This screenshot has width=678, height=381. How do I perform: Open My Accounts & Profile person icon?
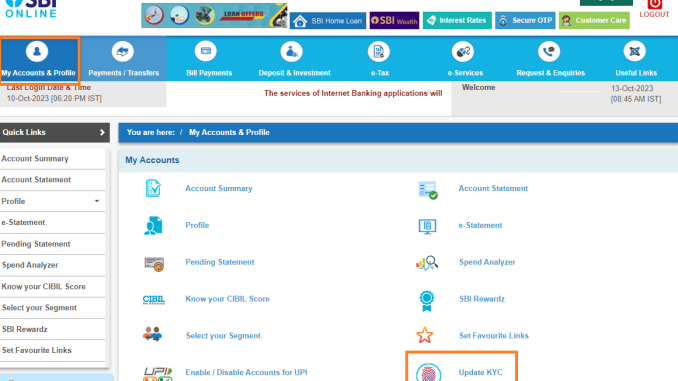(x=37, y=51)
